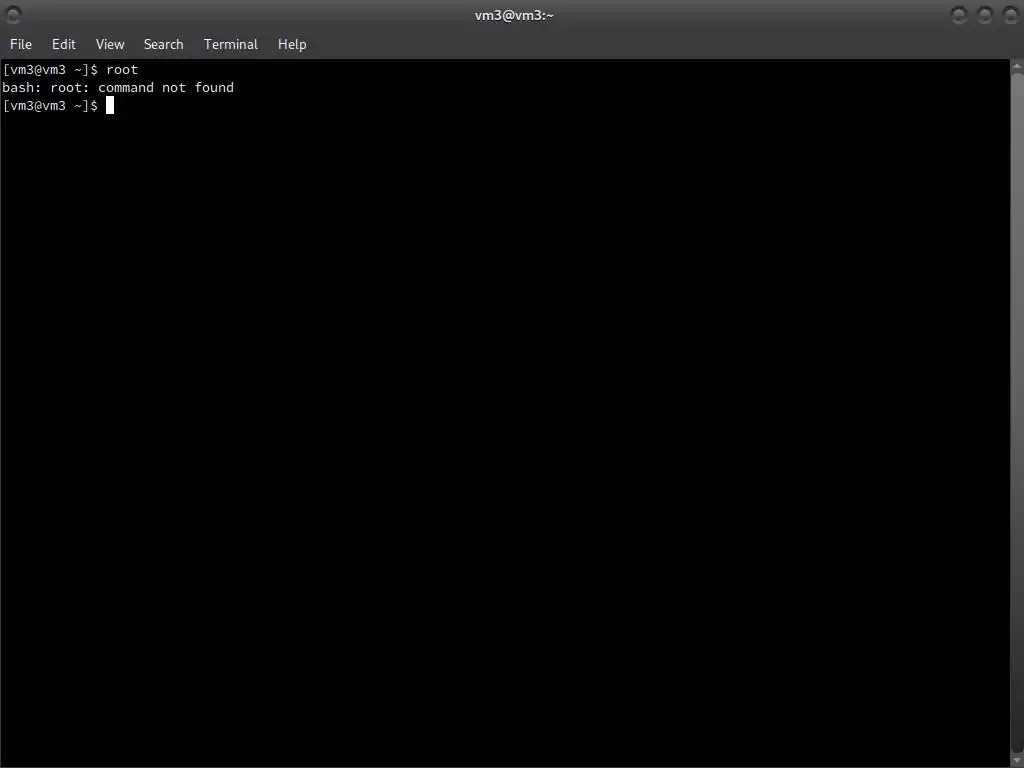
Task: Click the scrollbar up arrow
Action: [1017, 66]
